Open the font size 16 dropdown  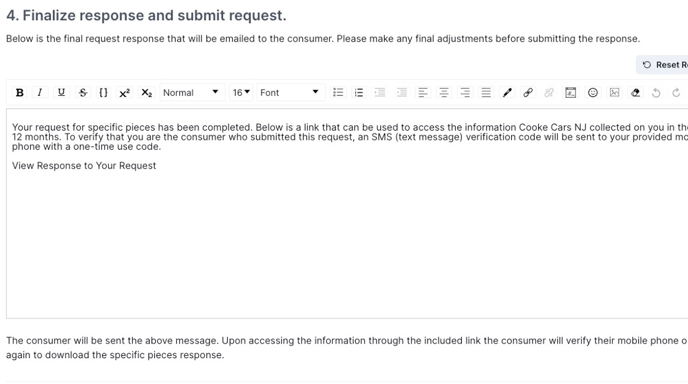click(x=241, y=93)
